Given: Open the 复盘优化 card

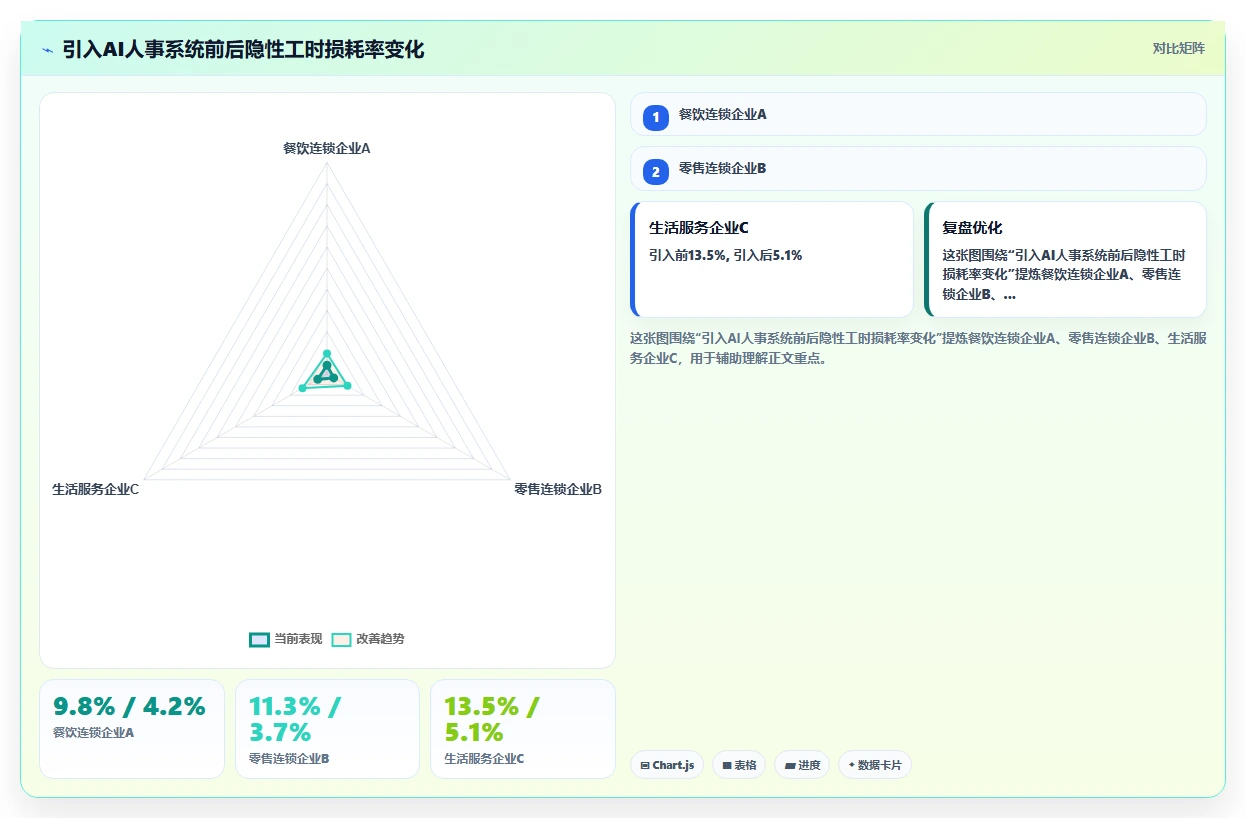Looking at the screenshot, I should (1065, 260).
